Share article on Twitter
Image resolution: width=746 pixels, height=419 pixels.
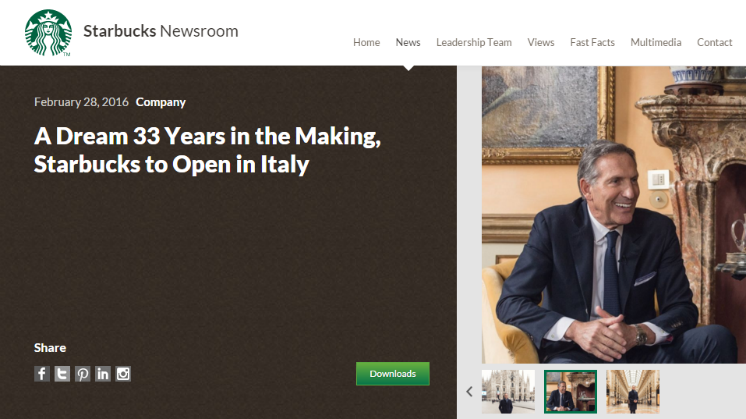(62, 374)
